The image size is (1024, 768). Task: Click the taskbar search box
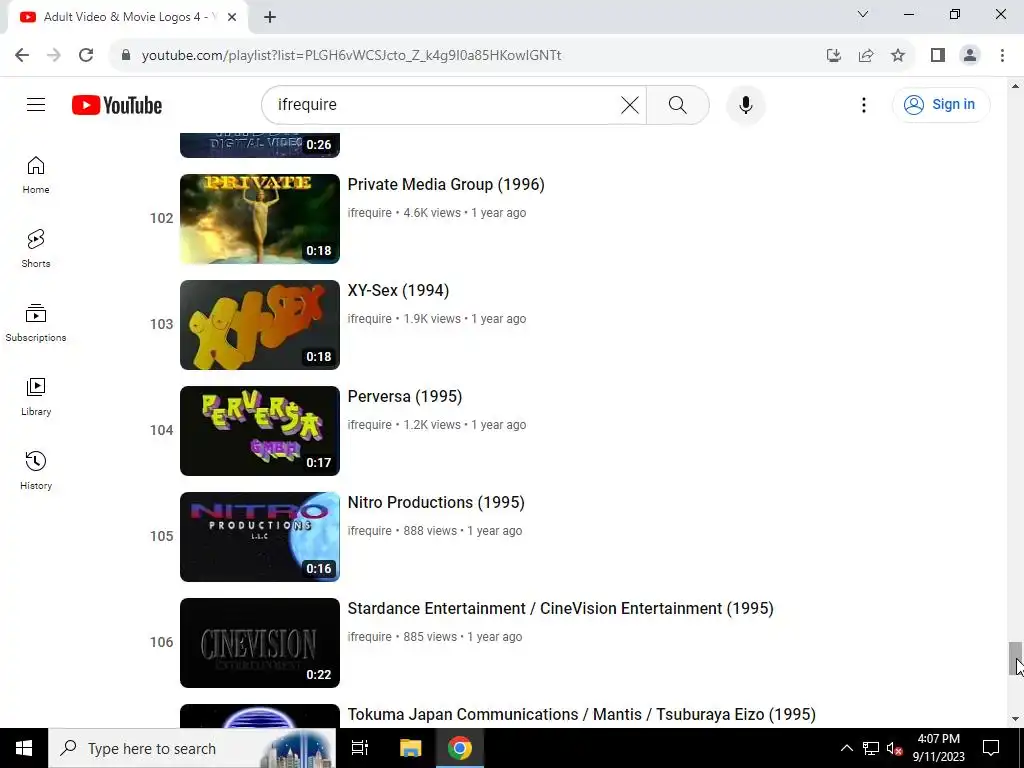click(192, 748)
